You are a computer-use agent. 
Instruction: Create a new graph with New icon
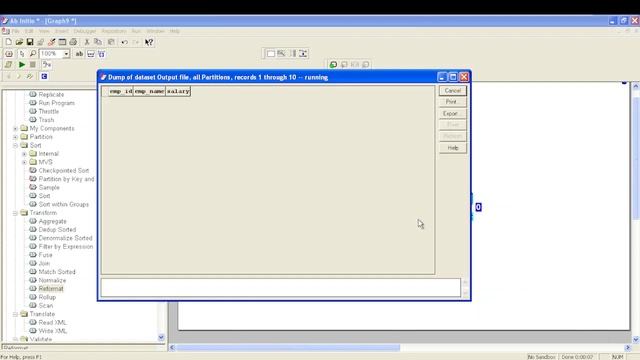(9, 42)
